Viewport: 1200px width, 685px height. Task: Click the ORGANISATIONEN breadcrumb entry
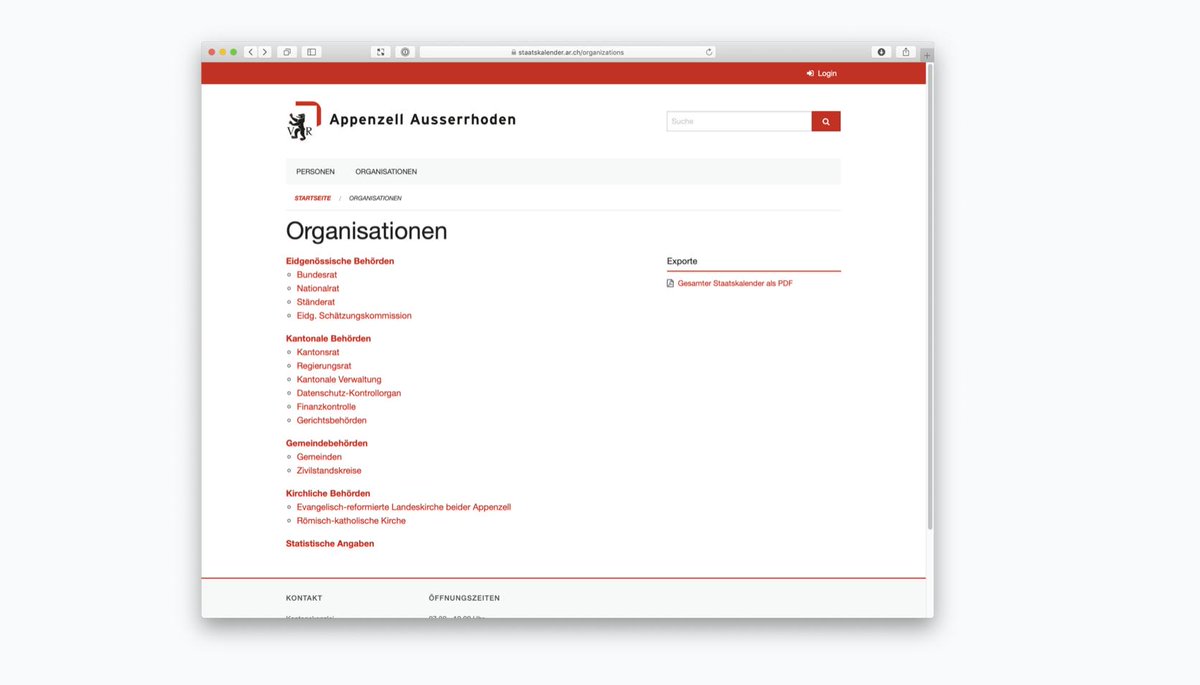[375, 198]
